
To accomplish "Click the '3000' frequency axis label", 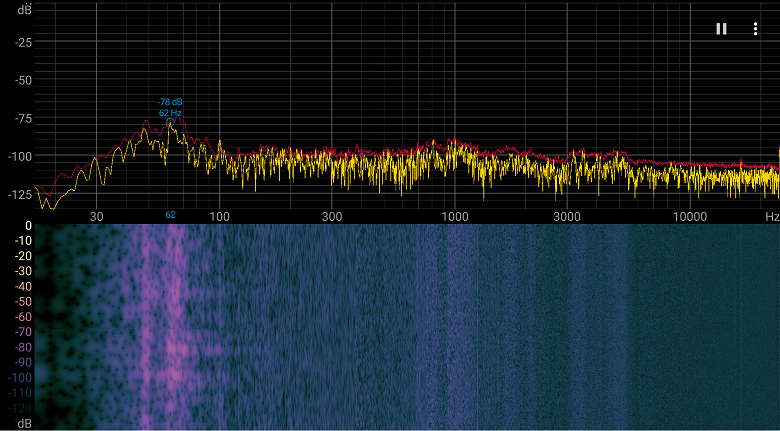I will coord(567,216).
